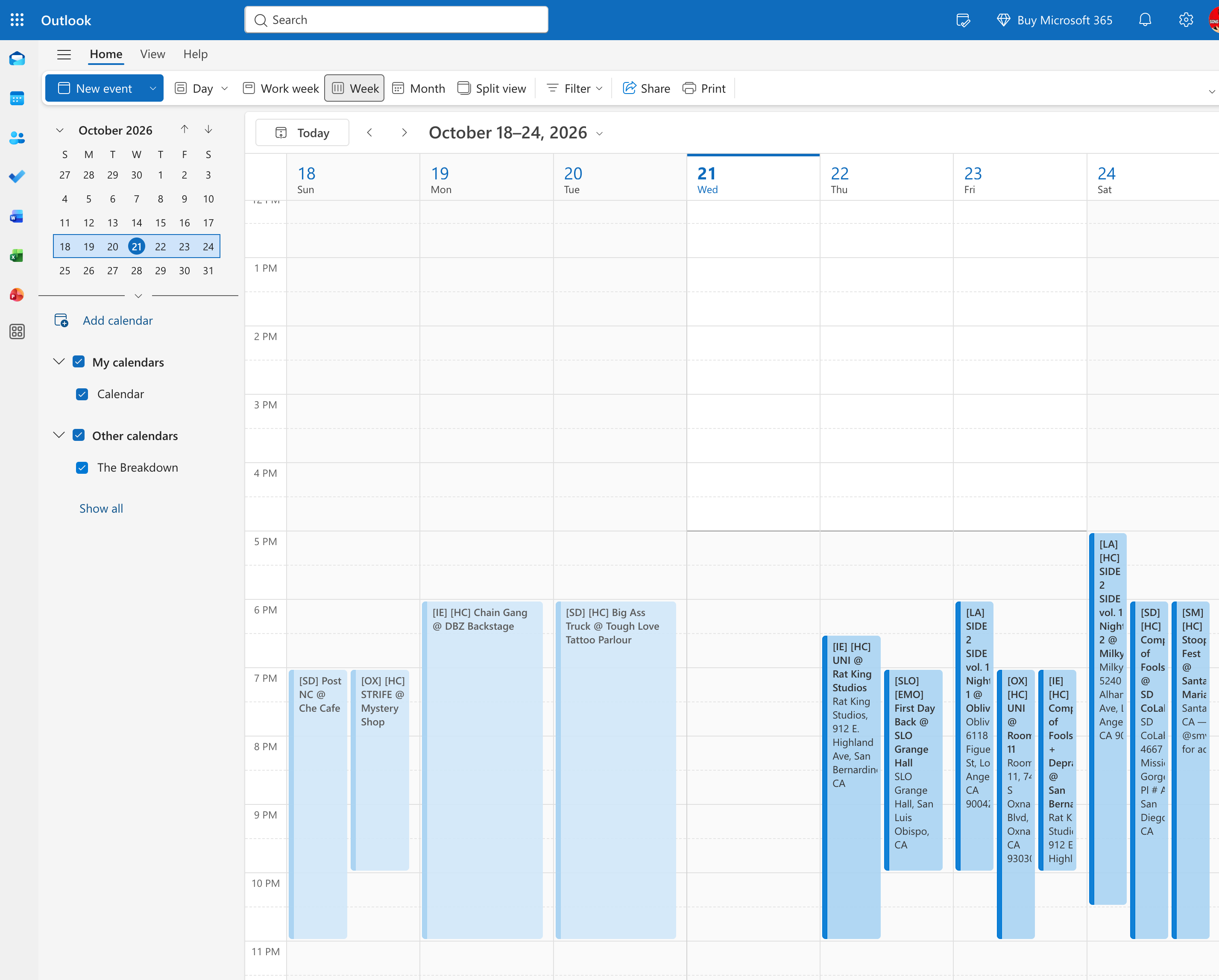Go to next month in mini calendar
The image size is (1219, 980).
[208, 129]
